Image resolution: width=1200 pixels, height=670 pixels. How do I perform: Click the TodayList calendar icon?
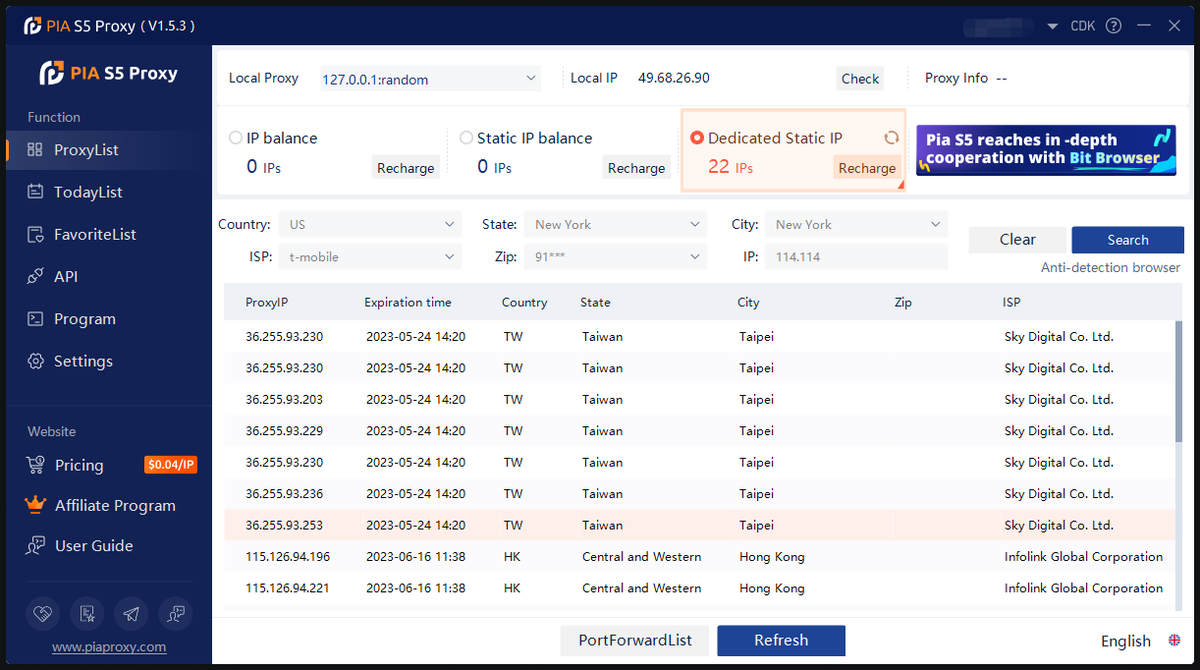pos(35,192)
